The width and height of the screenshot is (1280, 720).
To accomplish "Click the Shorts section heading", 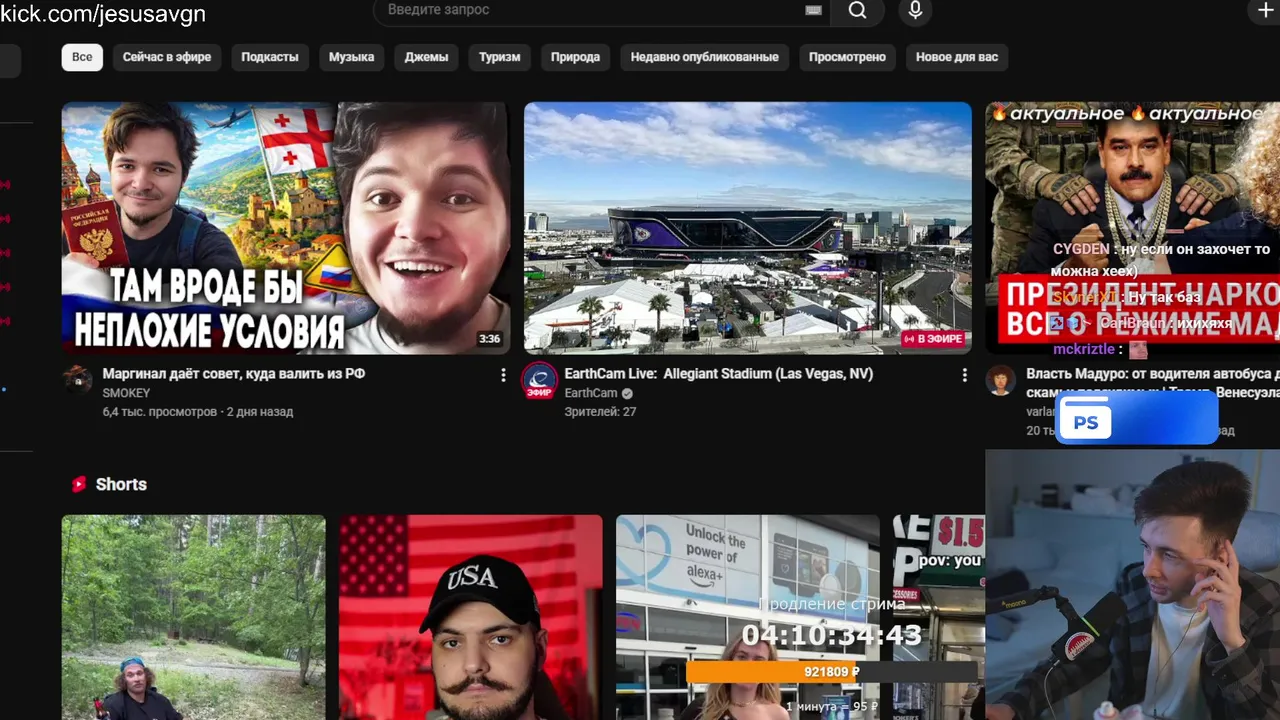I will click(121, 484).
